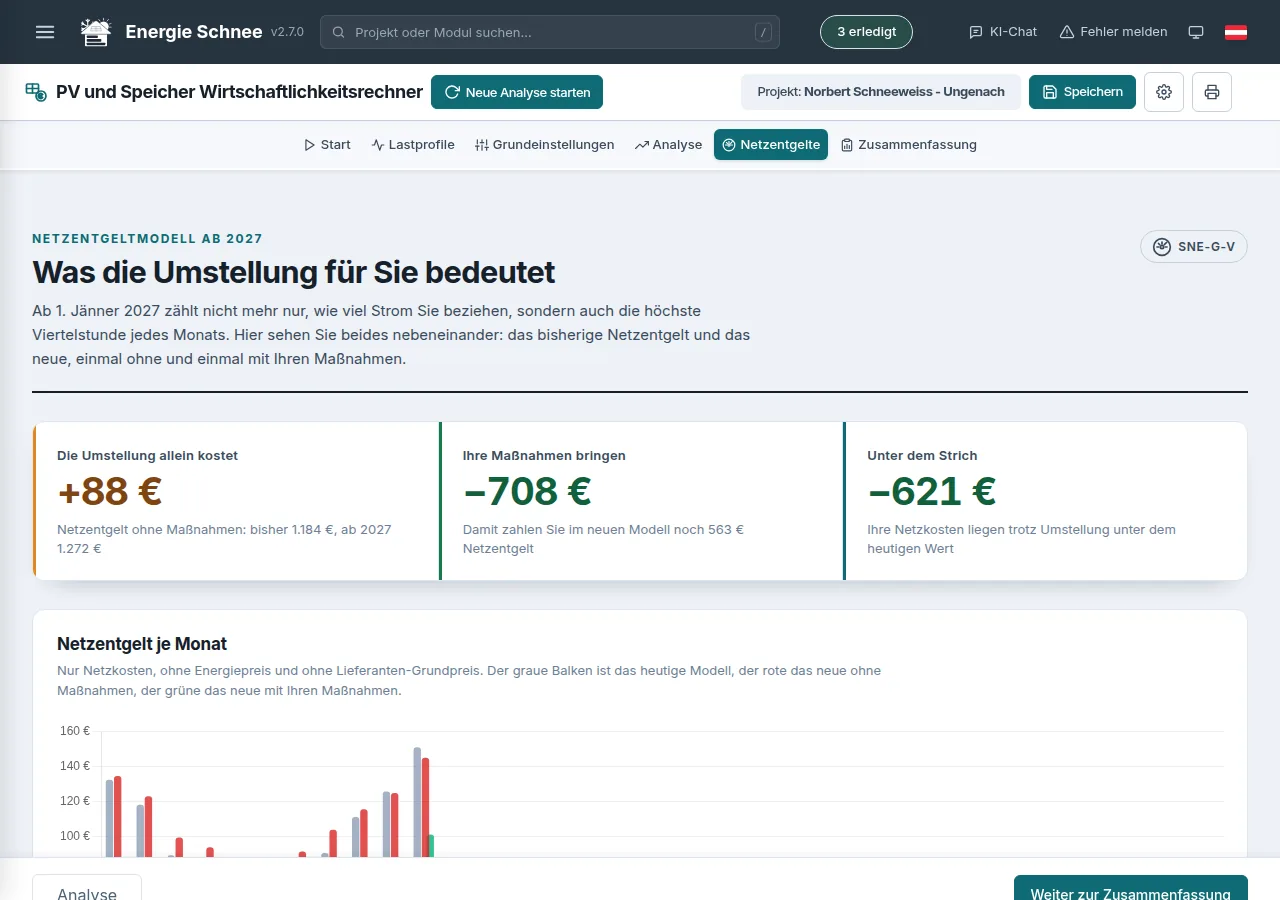The height and width of the screenshot is (900, 1280).
Task: Click the +88 € value
Action: point(110,491)
